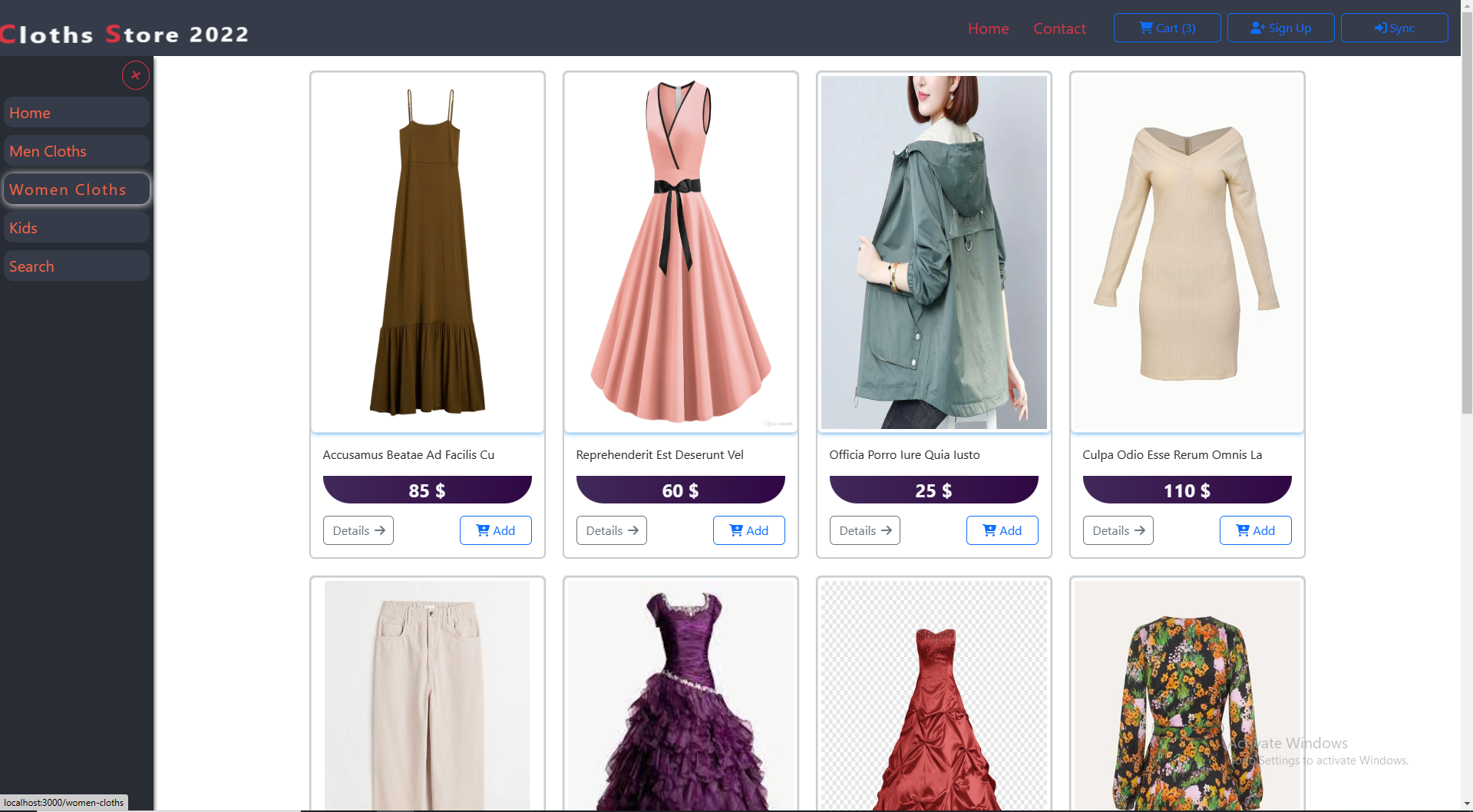Image resolution: width=1473 pixels, height=812 pixels.
Task: Click the pink sleeveless dress product image
Action: click(x=680, y=252)
